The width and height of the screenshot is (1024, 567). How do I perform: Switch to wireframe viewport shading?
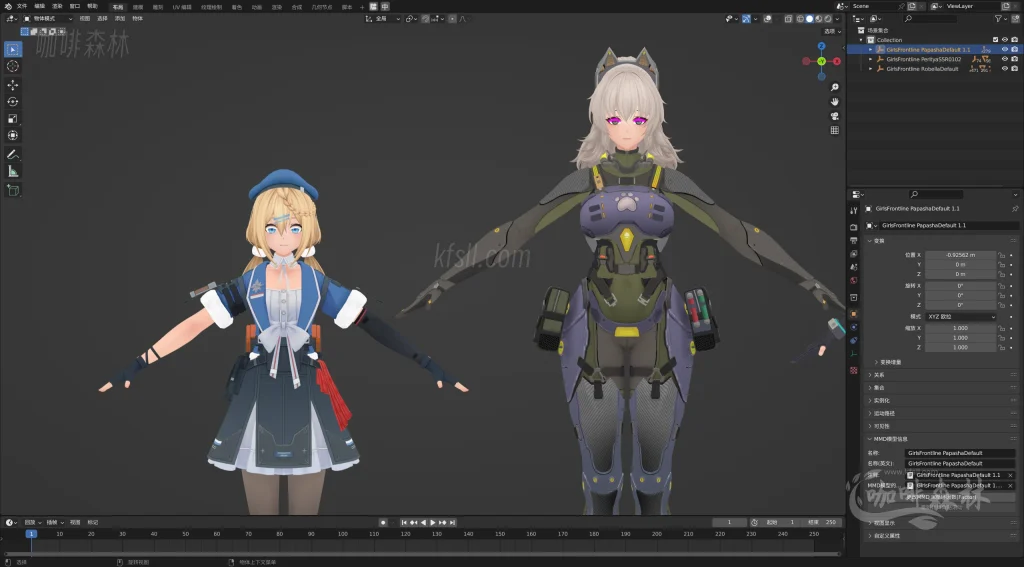(x=801, y=19)
